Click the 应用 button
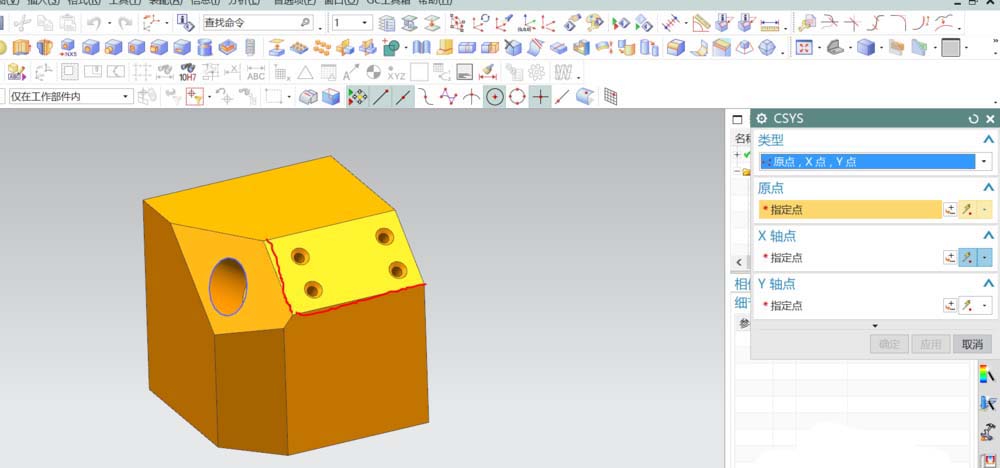This screenshot has width=1000, height=468. coord(931,344)
